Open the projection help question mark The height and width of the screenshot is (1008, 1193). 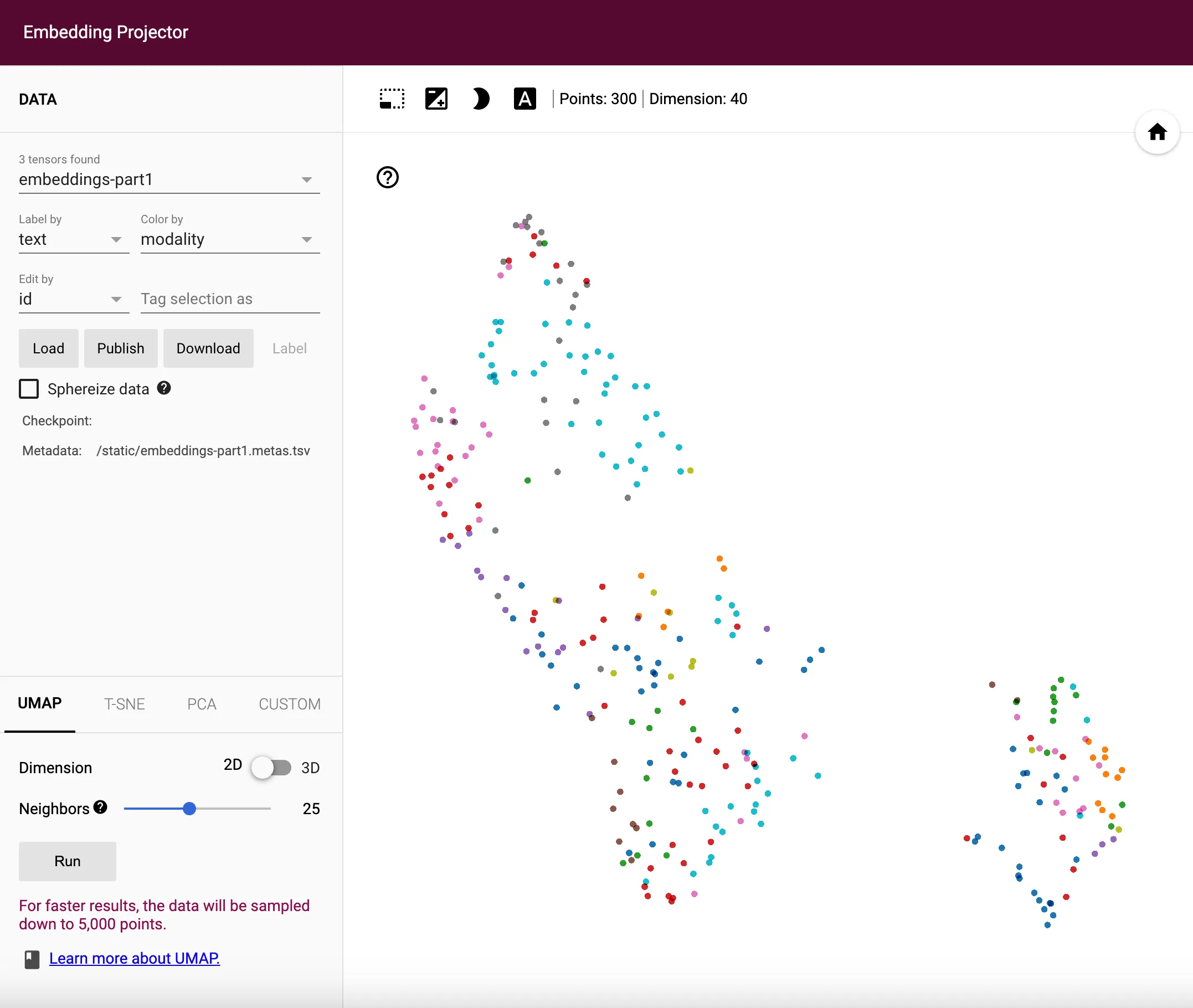coord(387,178)
